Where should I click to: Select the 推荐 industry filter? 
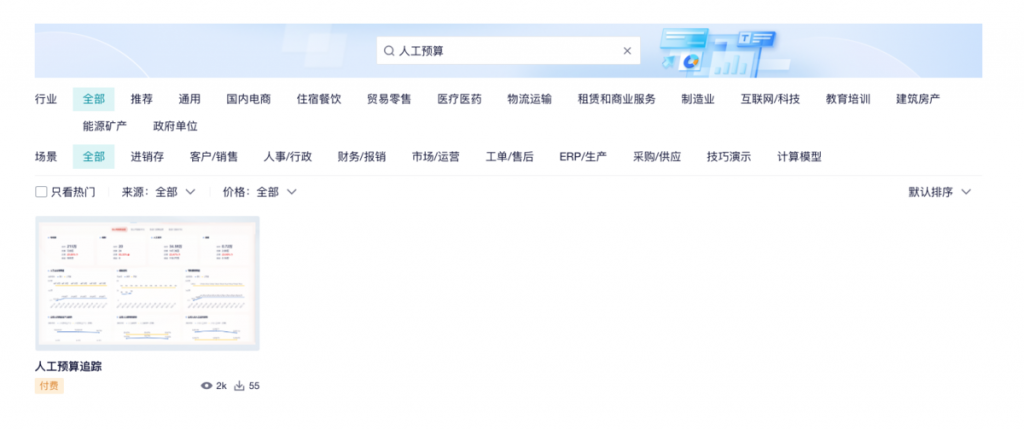142,99
